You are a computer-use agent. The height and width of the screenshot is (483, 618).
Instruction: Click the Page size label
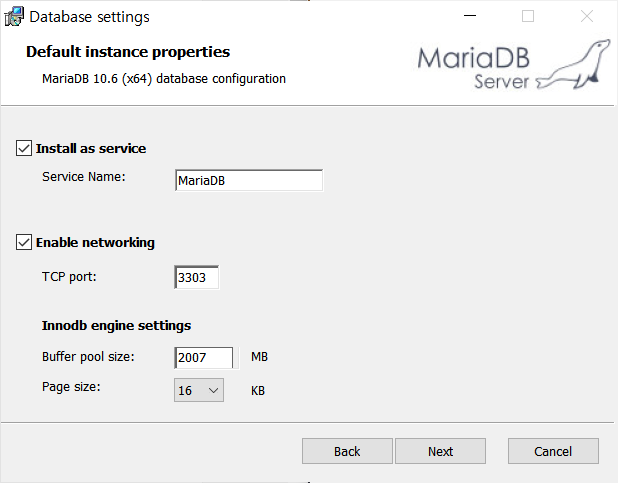click(71, 387)
